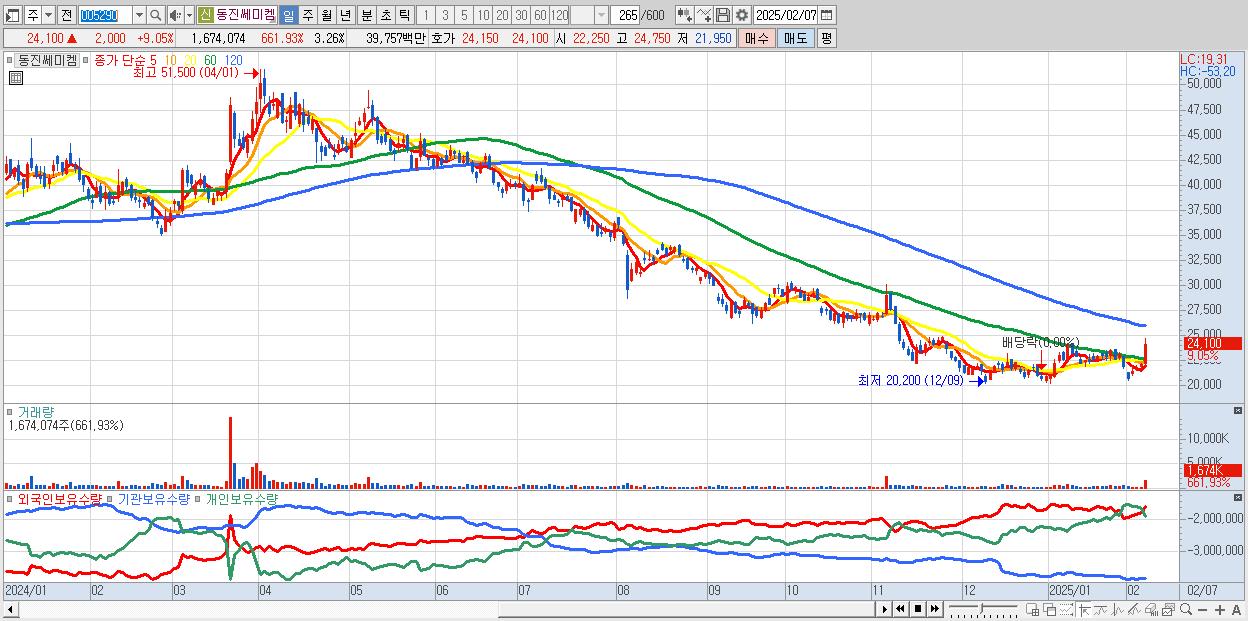Click the 2025/02/07 date field
1248x621 pixels.
coord(786,15)
